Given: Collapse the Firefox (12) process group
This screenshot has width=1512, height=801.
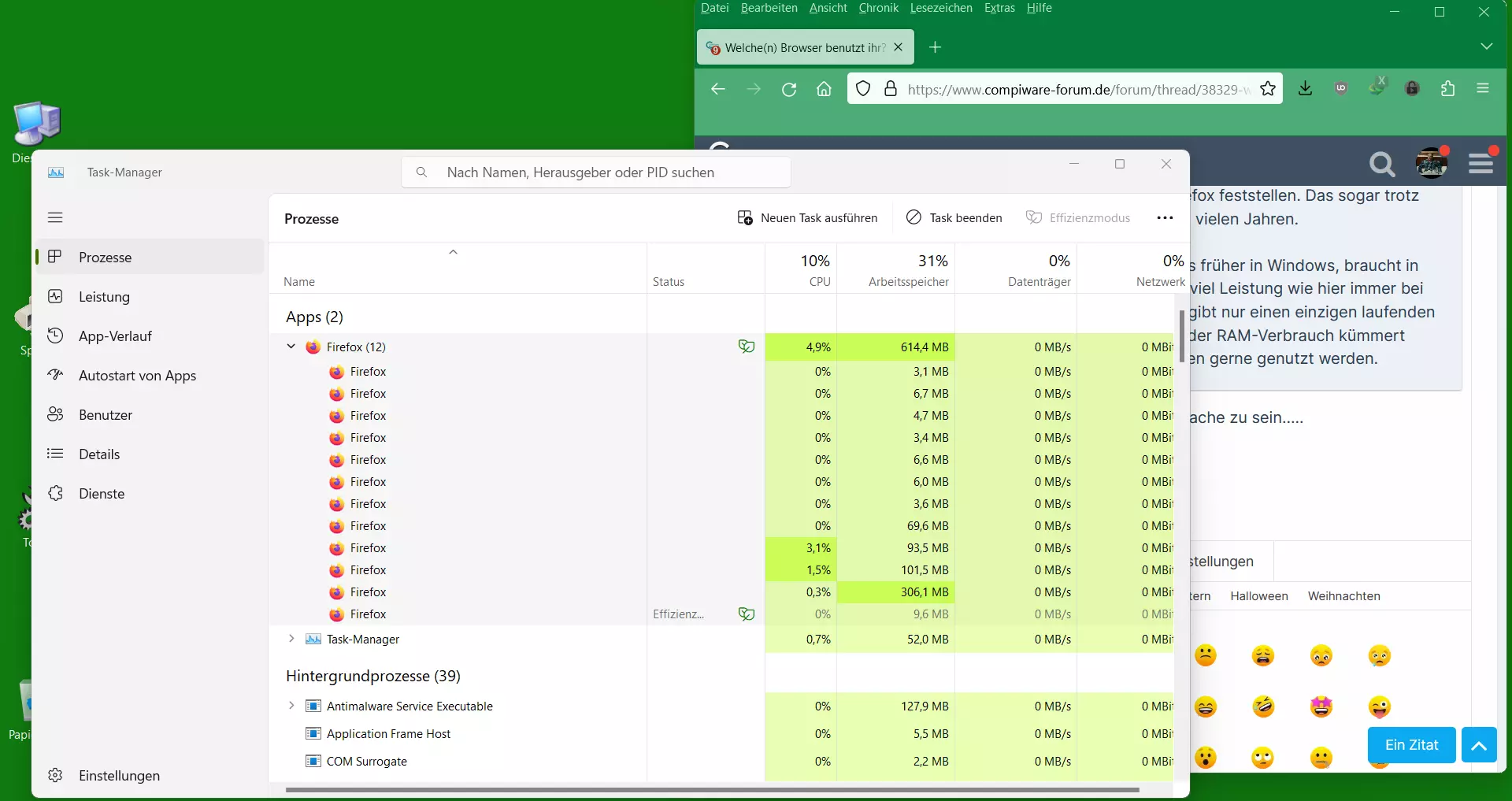Looking at the screenshot, I should pyautogui.click(x=291, y=347).
